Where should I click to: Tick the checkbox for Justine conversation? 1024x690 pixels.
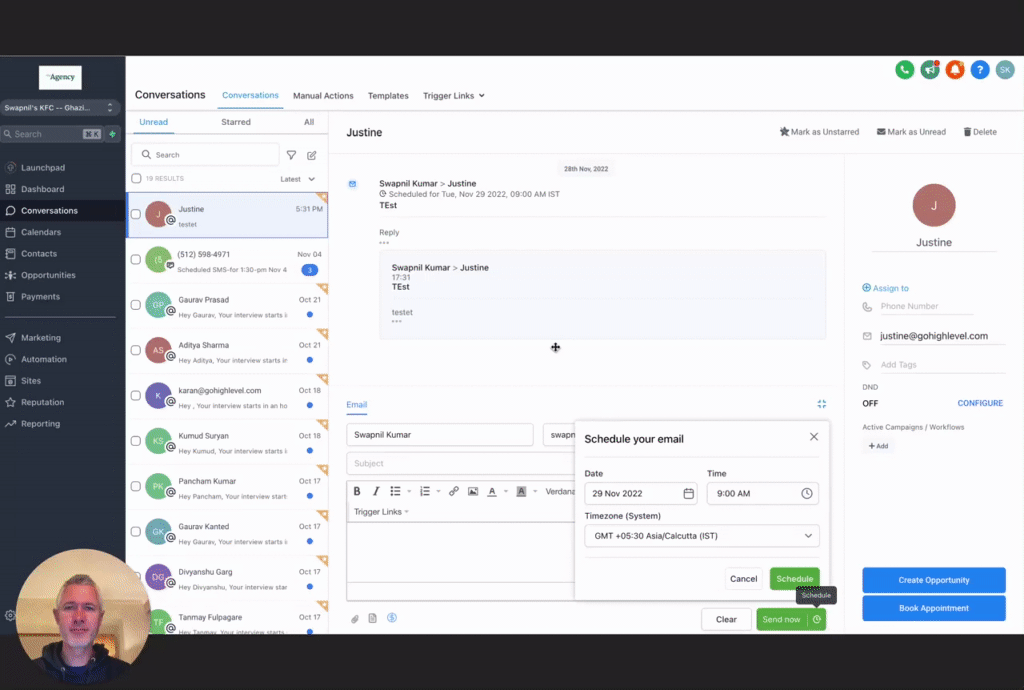(136, 214)
